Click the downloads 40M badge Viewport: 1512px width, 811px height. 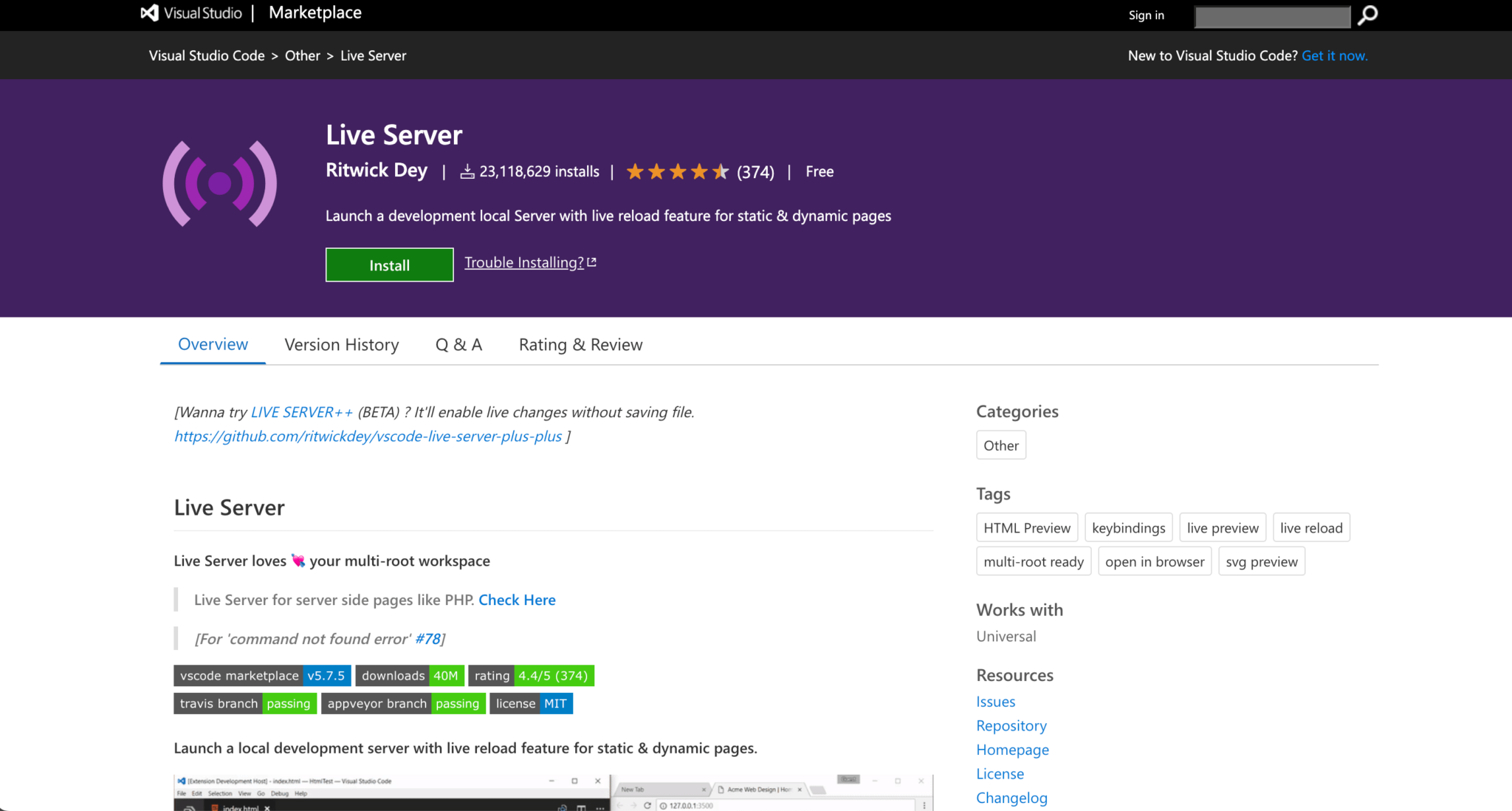coord(410,675)
